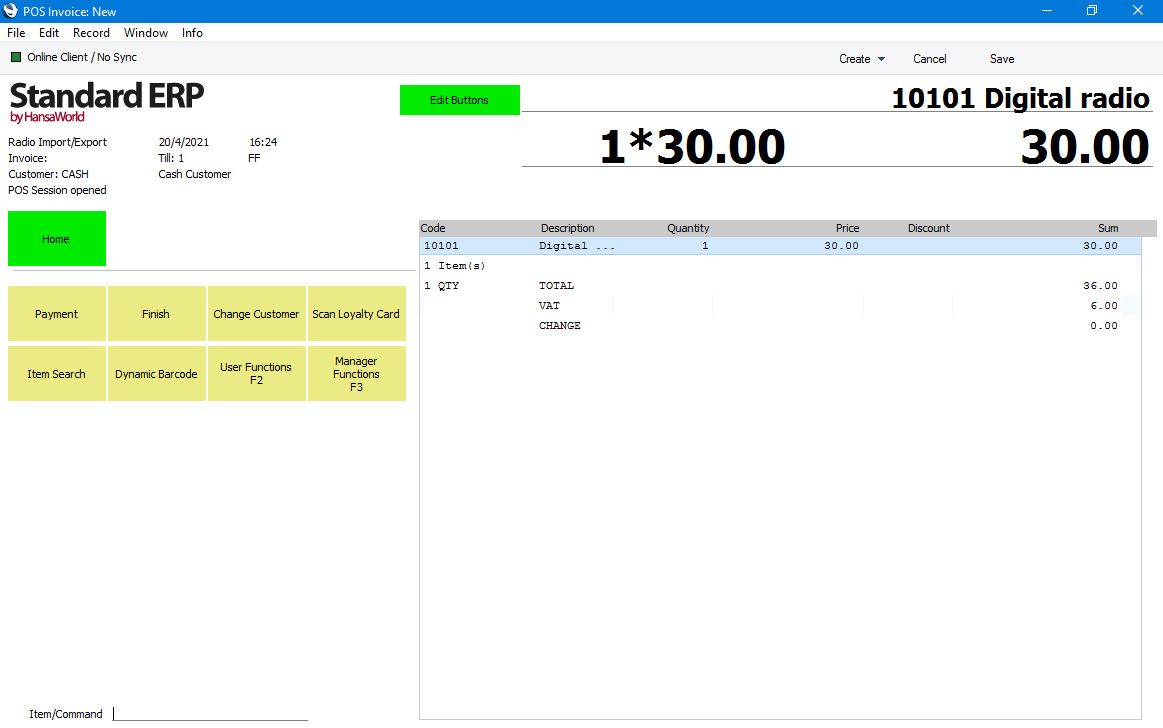Click the 'Invoice:' label
This screenshot has height=728, width=1163.
27,158
